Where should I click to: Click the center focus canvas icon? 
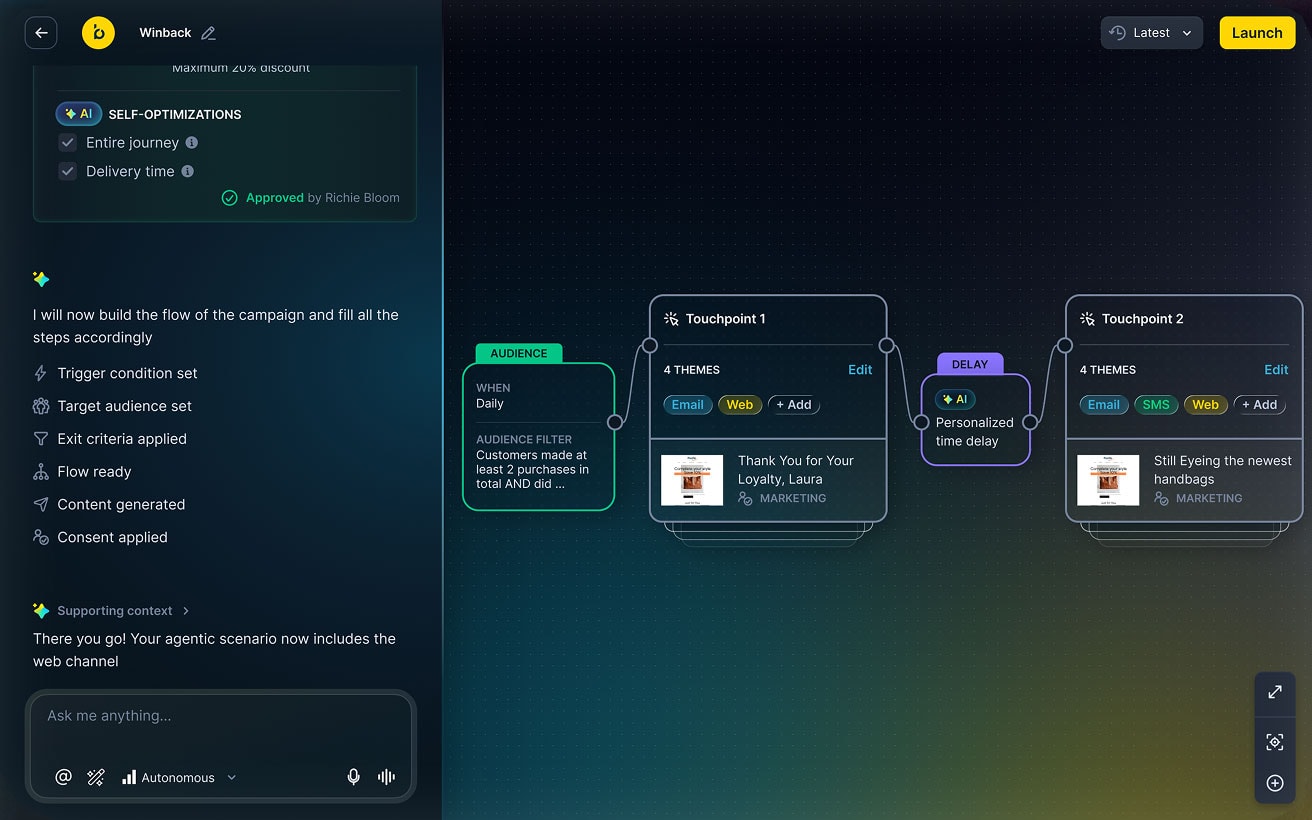click(1275, 742)
